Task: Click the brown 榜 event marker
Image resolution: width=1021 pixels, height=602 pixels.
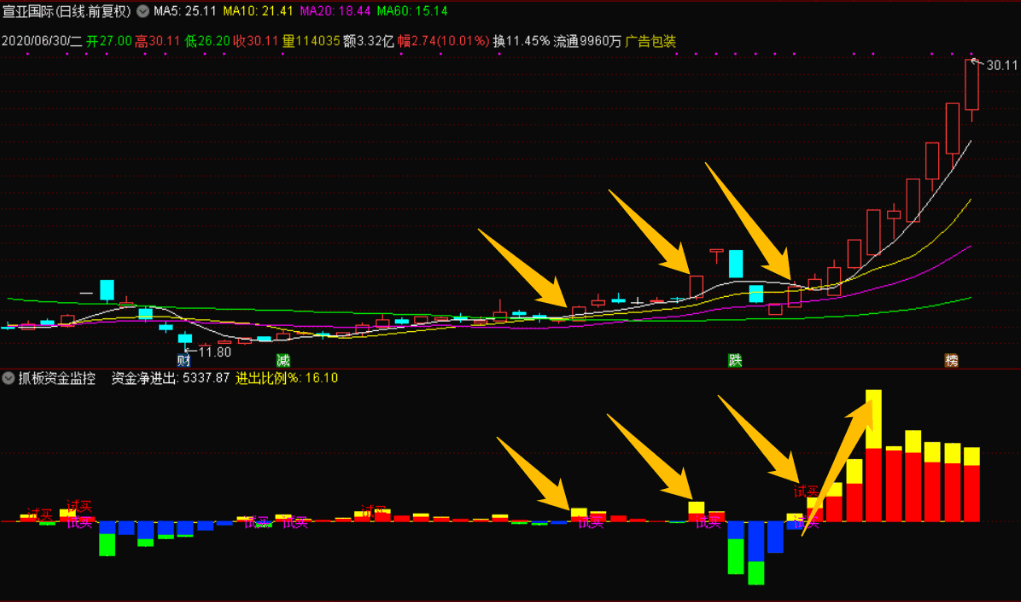Action: (951, 361)
